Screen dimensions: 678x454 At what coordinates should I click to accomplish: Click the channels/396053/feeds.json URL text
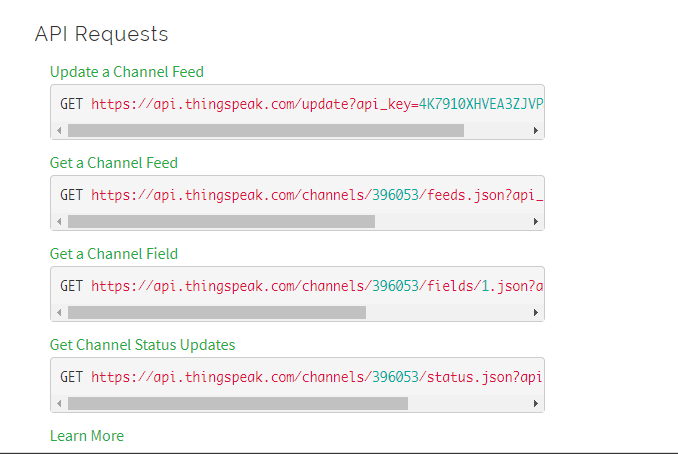click(x=317, y=195)
